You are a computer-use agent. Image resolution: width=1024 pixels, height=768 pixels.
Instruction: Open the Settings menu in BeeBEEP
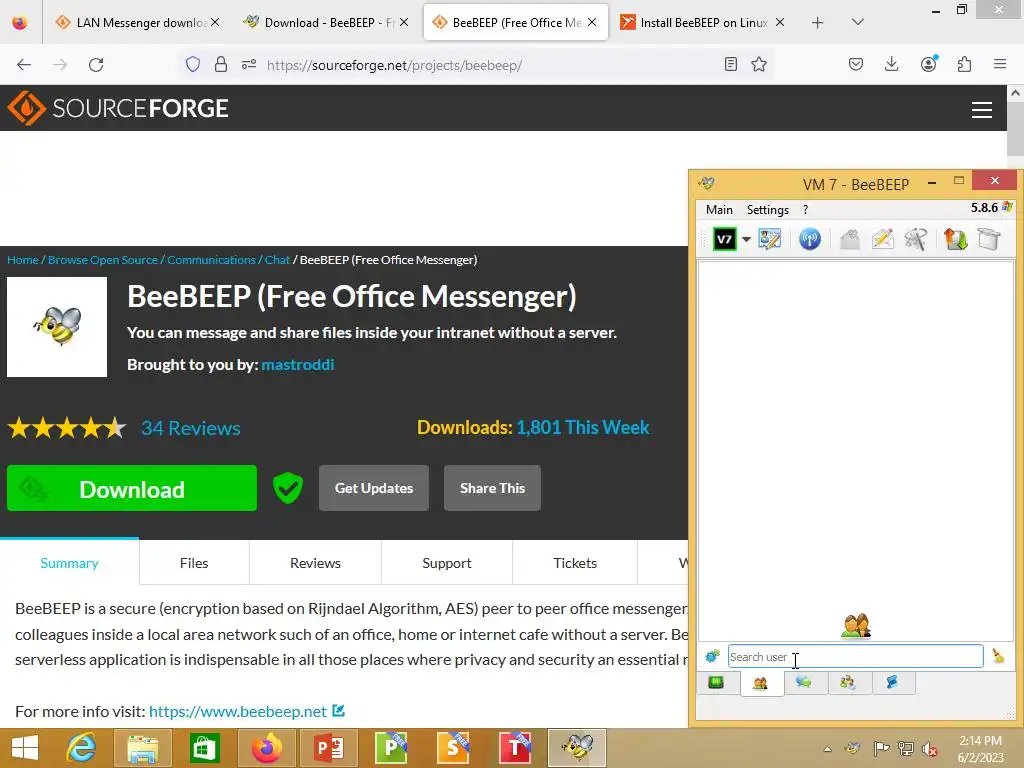click(x=767, y=210)
